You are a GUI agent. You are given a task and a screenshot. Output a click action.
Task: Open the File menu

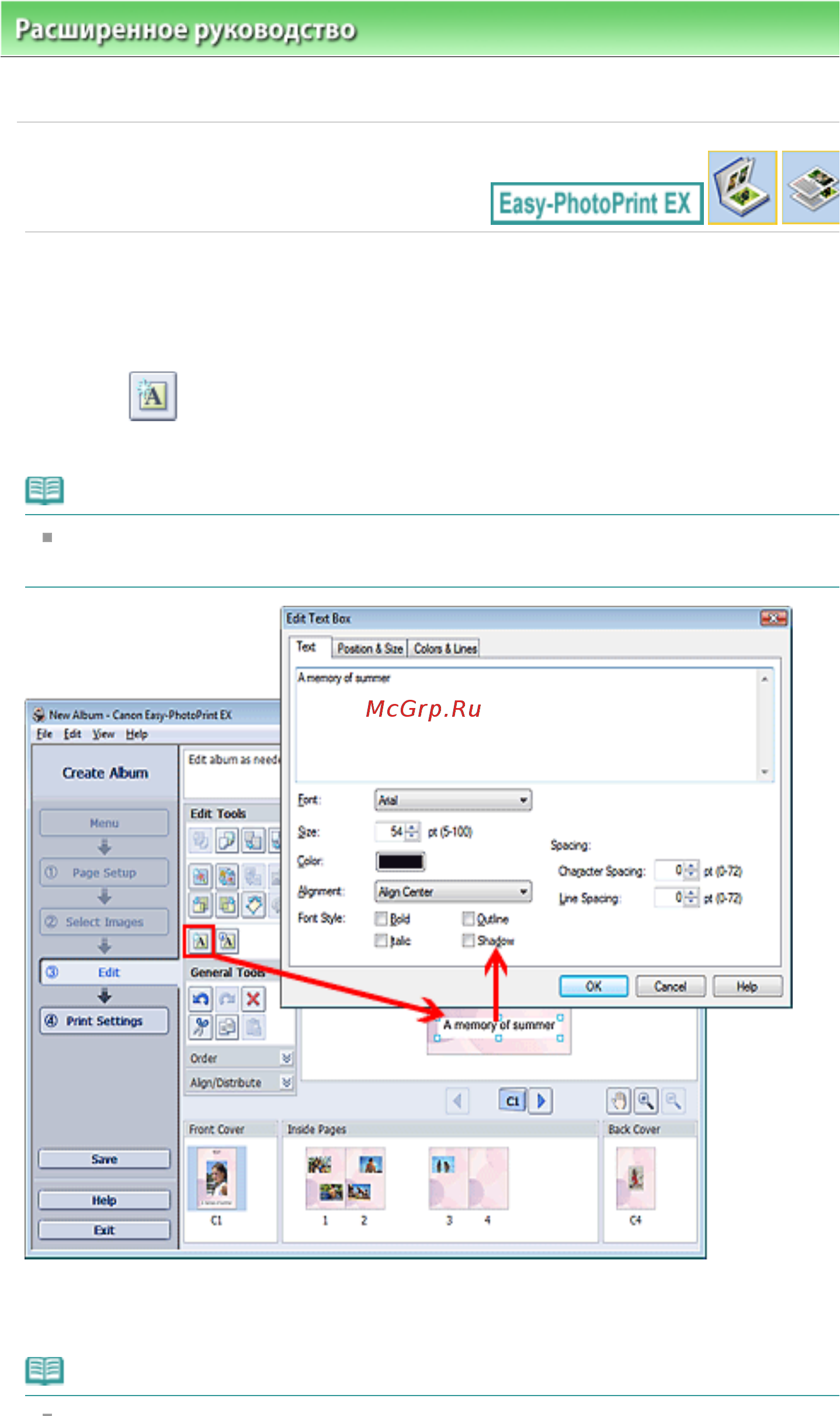(x=44, y=734)
